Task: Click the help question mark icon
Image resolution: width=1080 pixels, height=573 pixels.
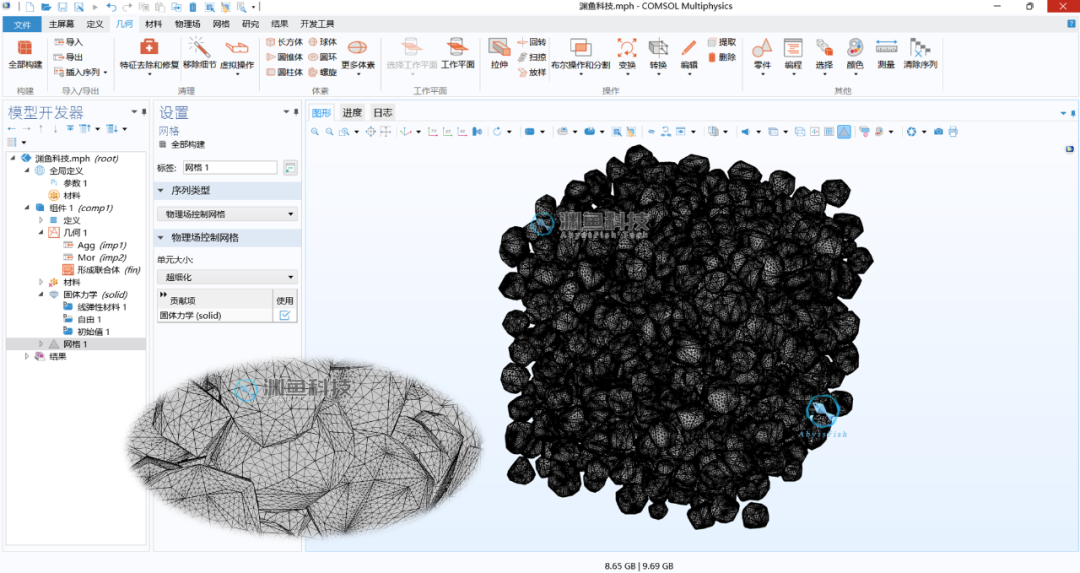Action: (1071, 24)
